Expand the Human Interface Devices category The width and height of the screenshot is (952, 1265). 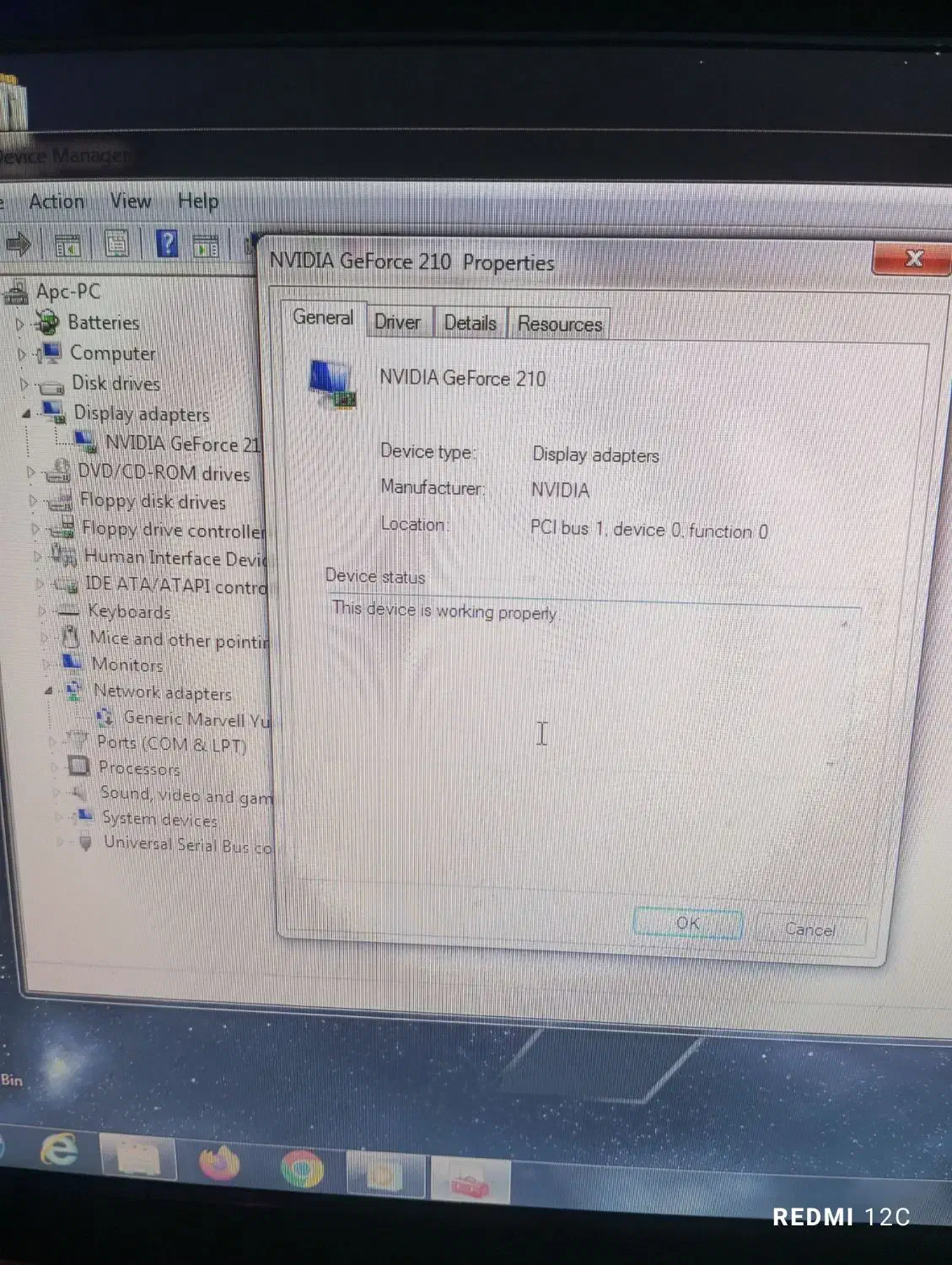(x=37, y=557)
